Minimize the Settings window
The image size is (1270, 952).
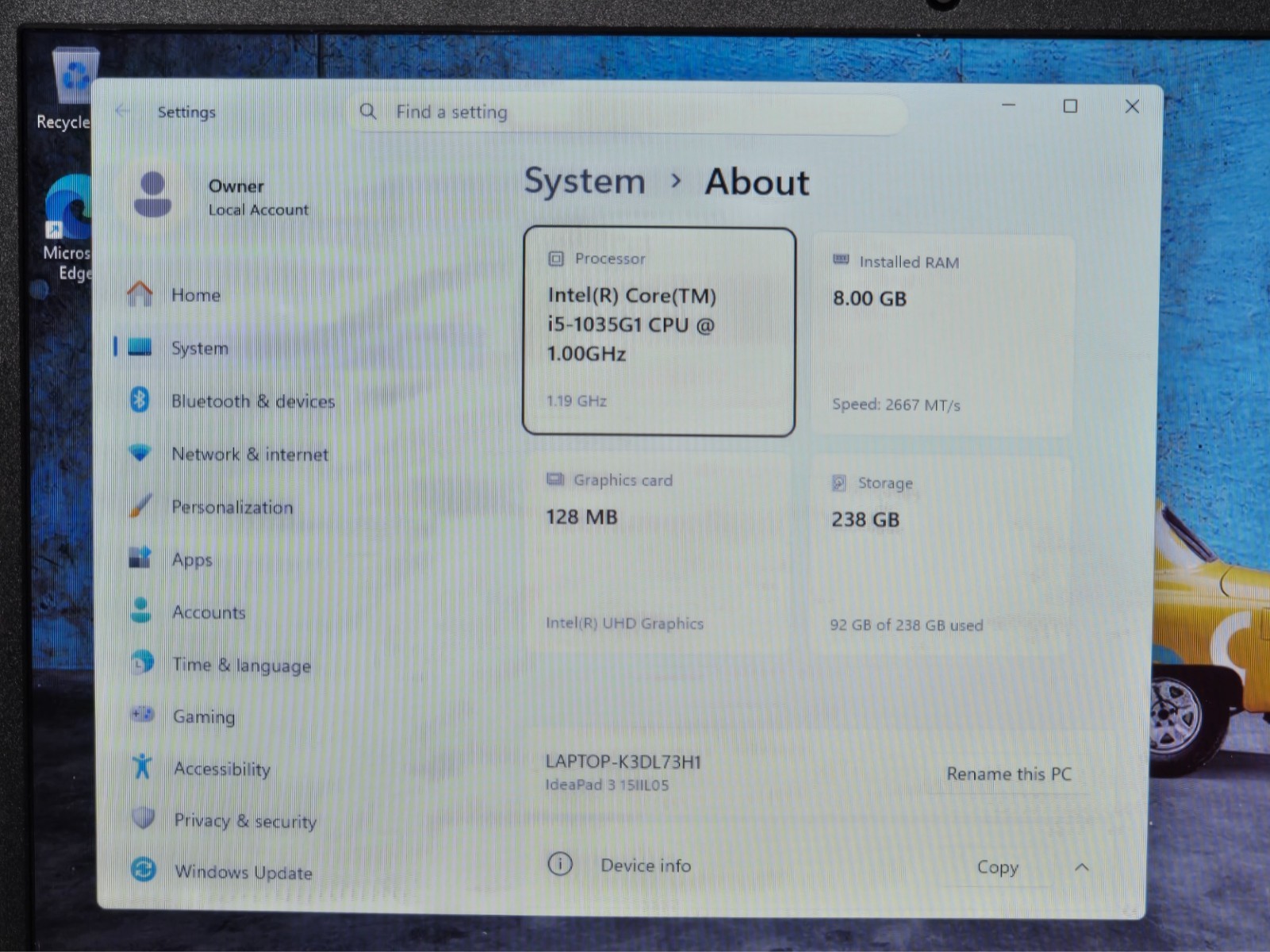click(x=1009, y=106)
